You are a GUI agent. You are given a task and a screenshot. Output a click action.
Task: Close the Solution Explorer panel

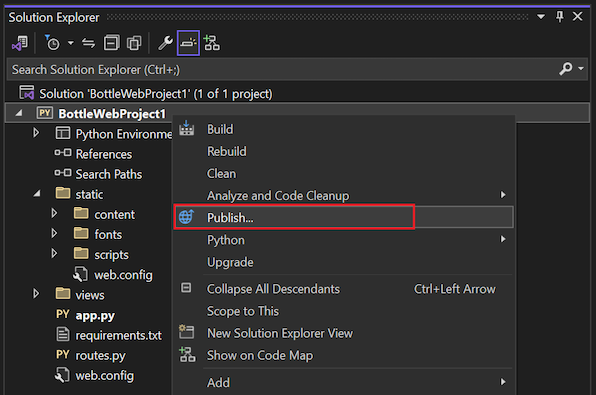pyautogui.click(x=577, y=17)
